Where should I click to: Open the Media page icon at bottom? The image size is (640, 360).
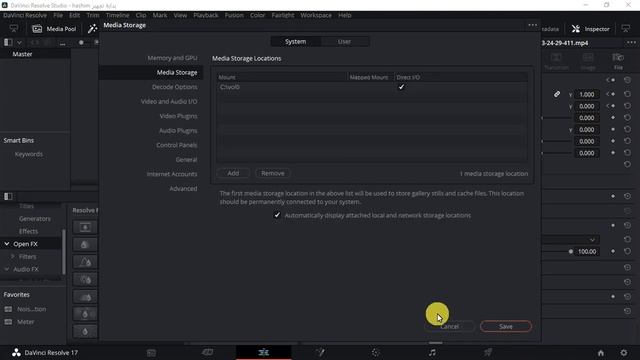[x=151, y=353]
